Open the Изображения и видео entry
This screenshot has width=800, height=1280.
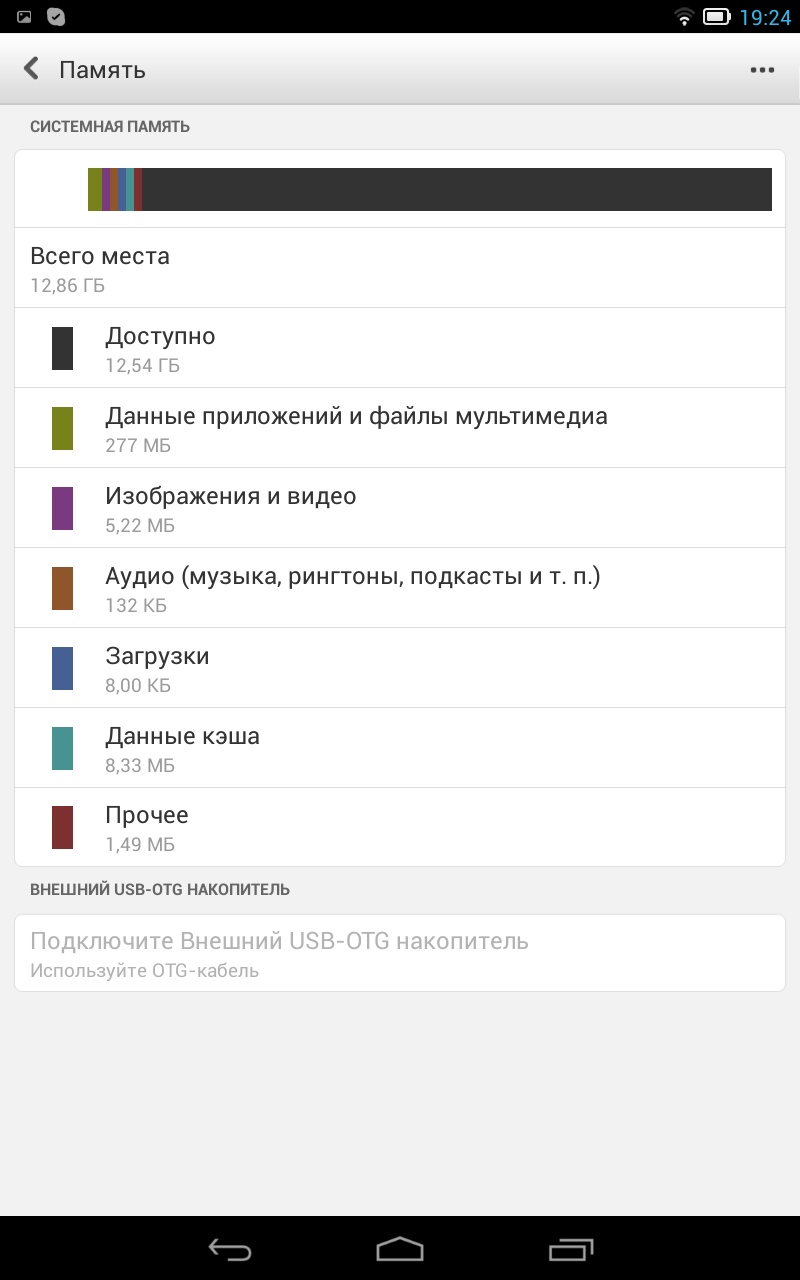[400, 508]
